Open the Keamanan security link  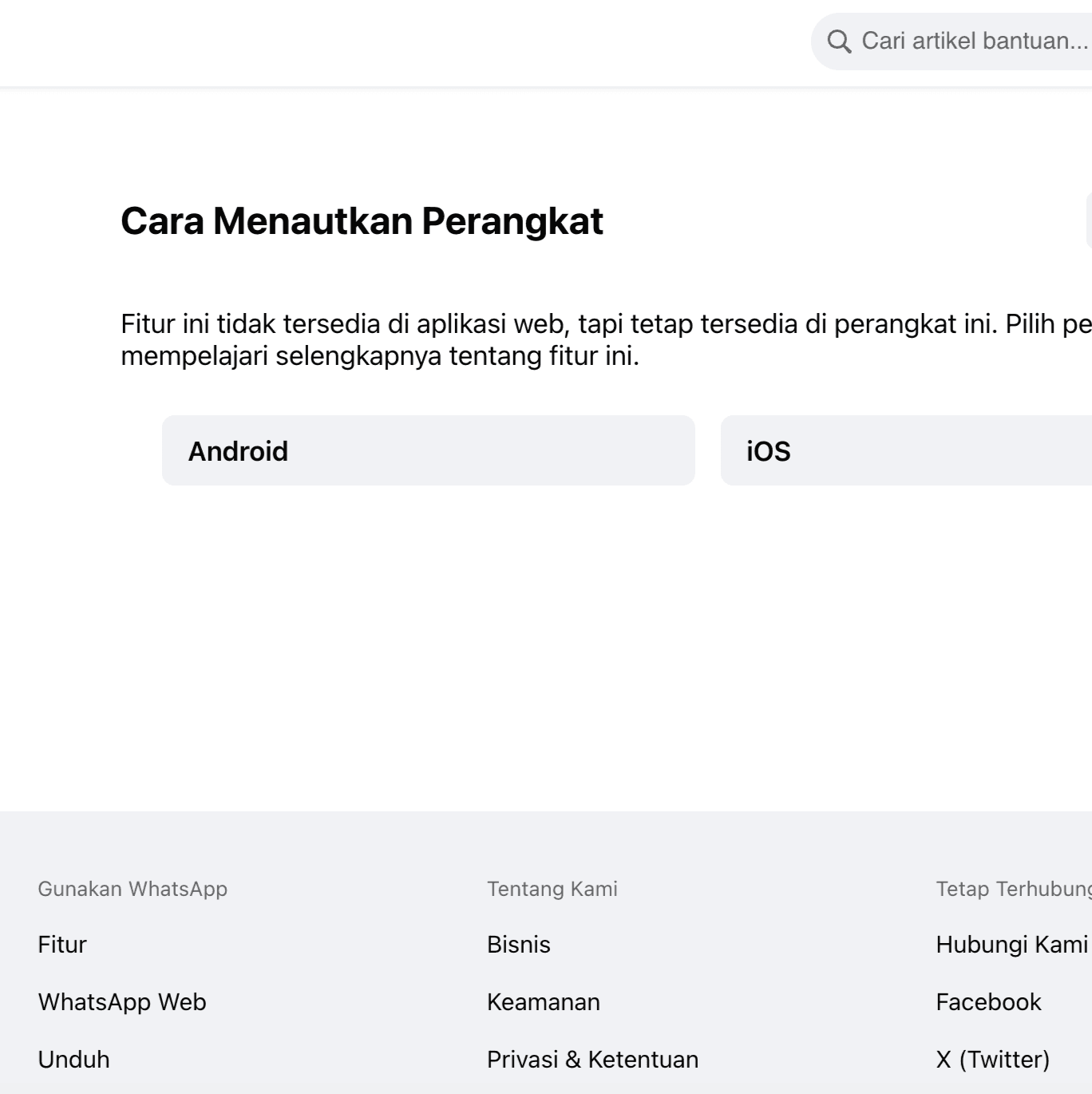tap(544, 1002)
